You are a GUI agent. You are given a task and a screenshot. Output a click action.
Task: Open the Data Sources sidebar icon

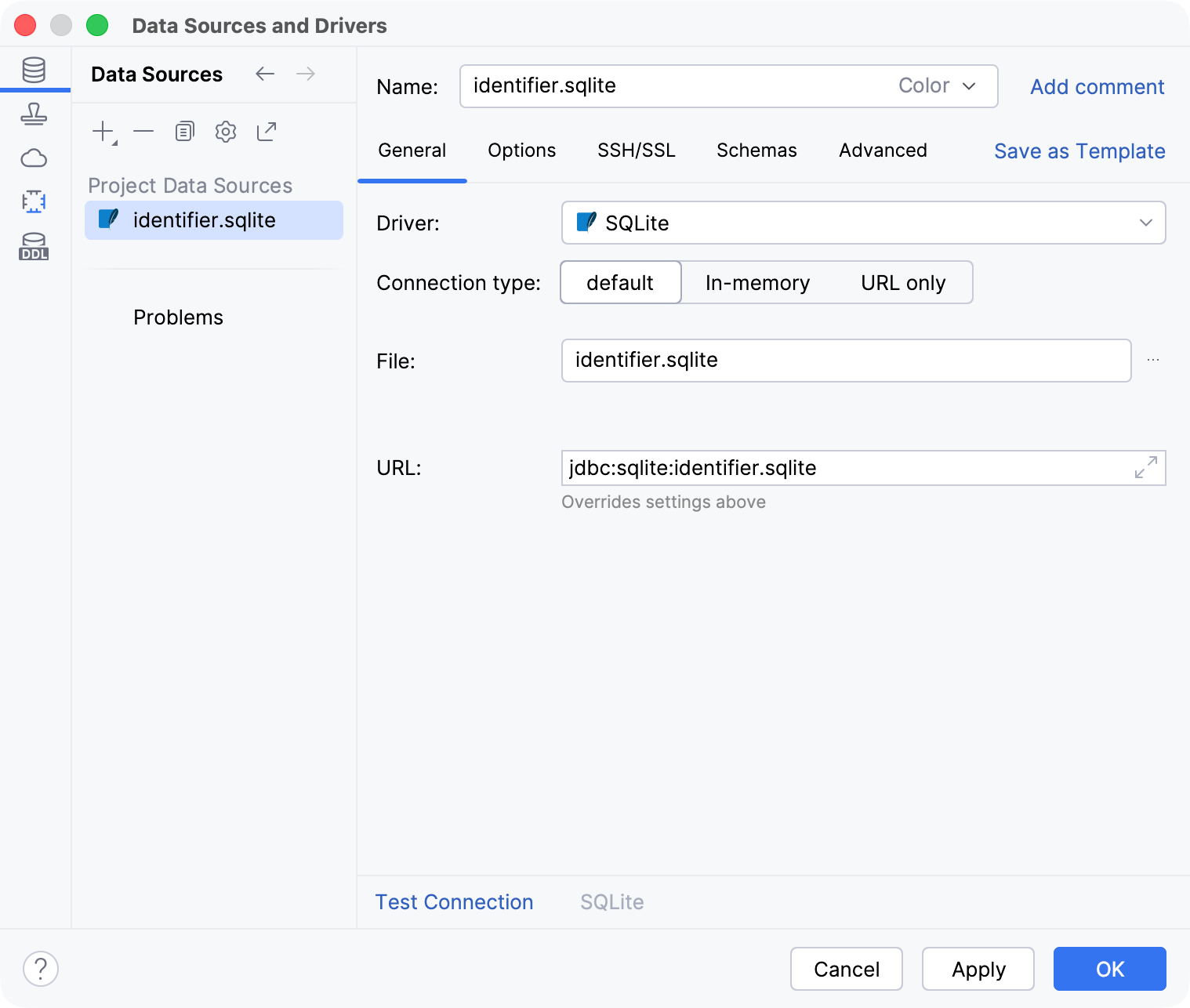[34, 71]
